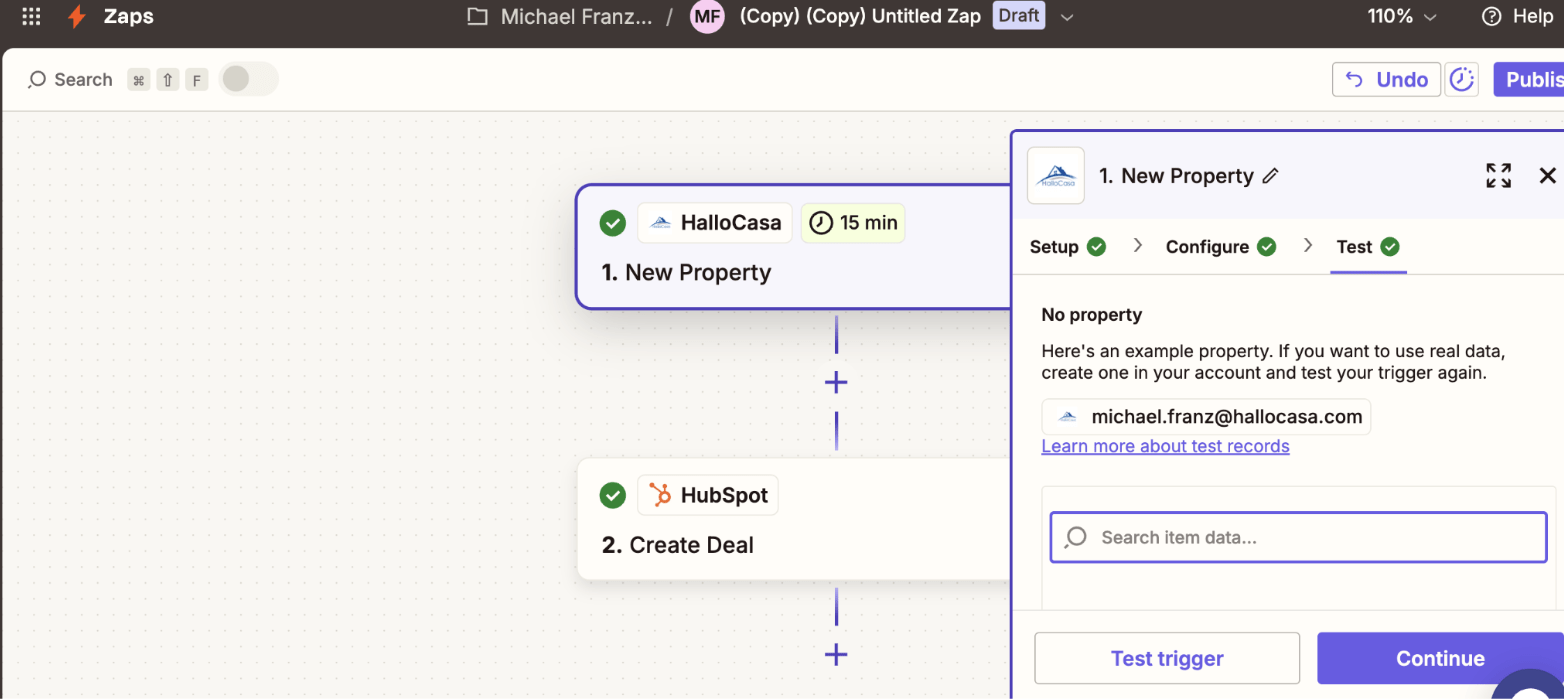Toggle the switch next to Search
The width and height of the screenshot is (1564, 700).
point(248,79)
